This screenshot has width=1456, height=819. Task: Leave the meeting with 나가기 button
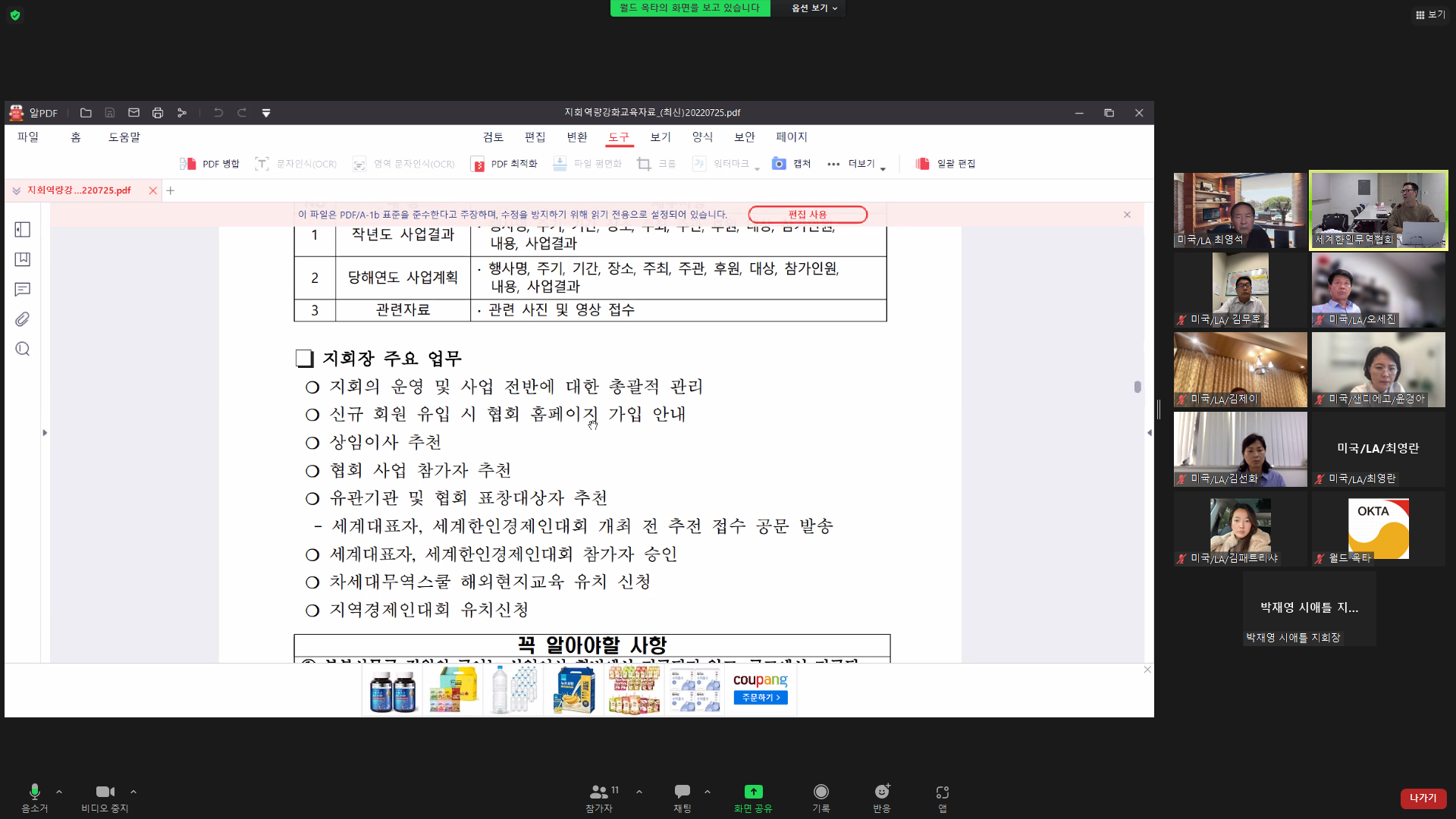1423,799
